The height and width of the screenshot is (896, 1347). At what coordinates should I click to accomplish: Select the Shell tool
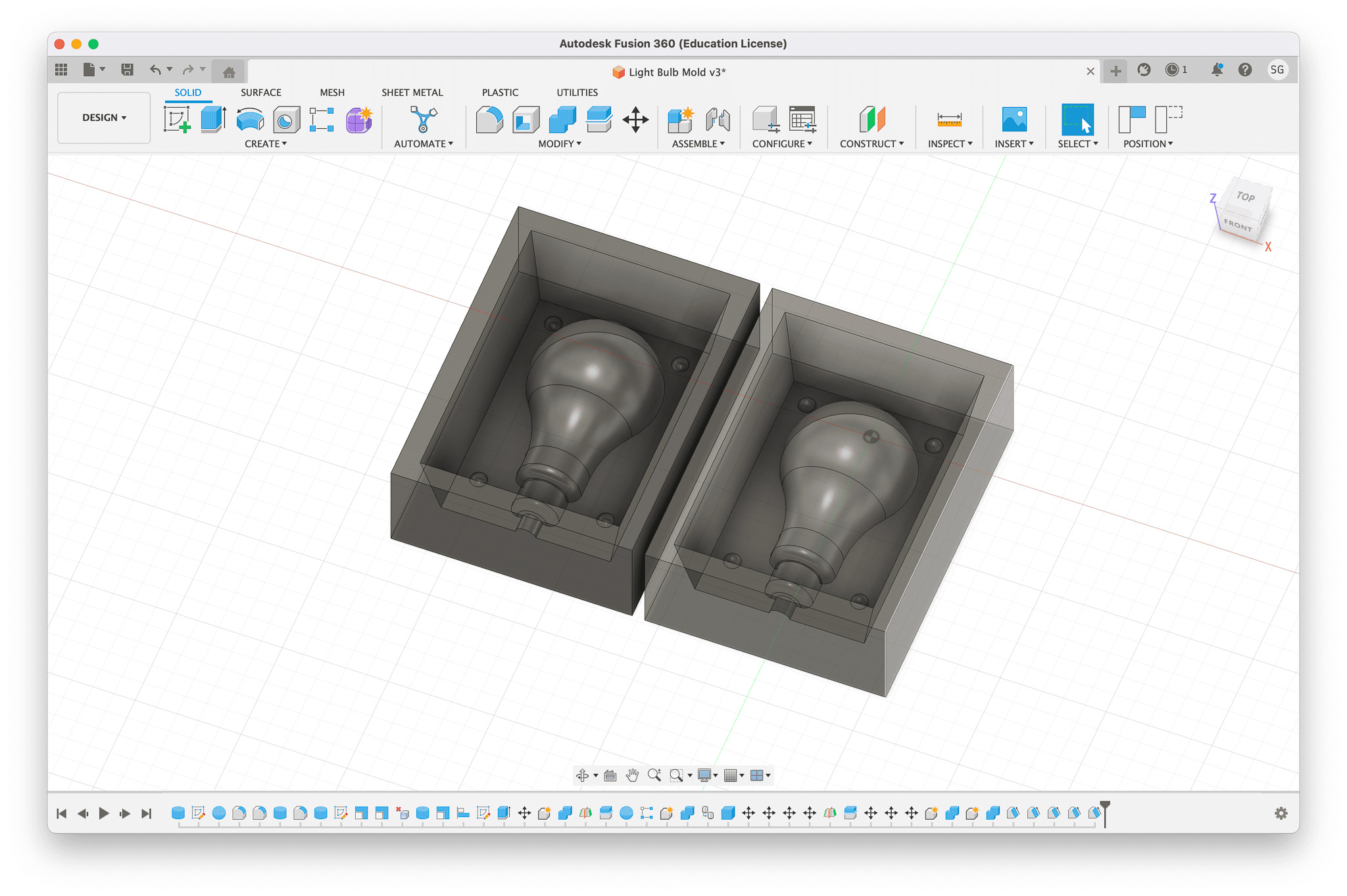tap(526, 120)
